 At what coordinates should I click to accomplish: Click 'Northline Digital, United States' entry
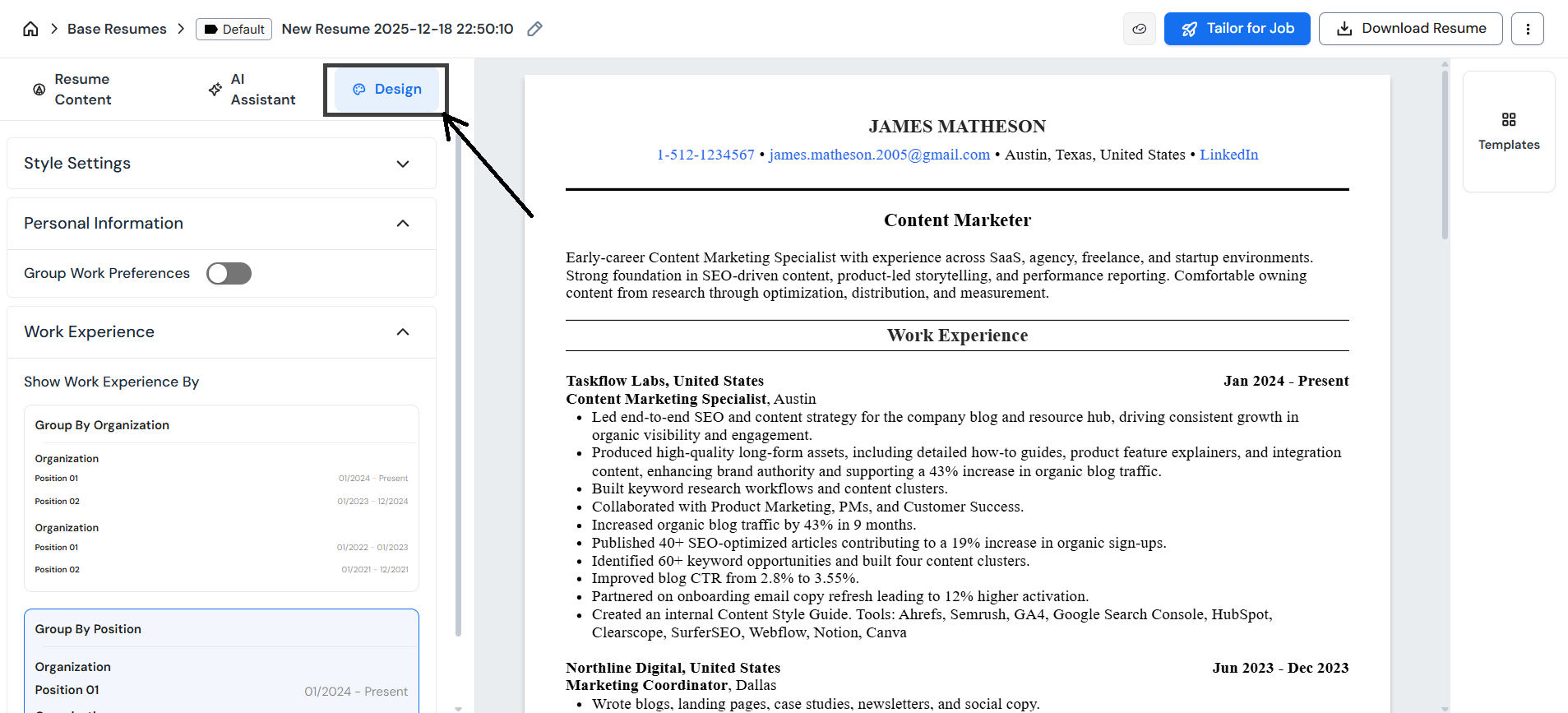pyautogui.click(x=673, y=668)
